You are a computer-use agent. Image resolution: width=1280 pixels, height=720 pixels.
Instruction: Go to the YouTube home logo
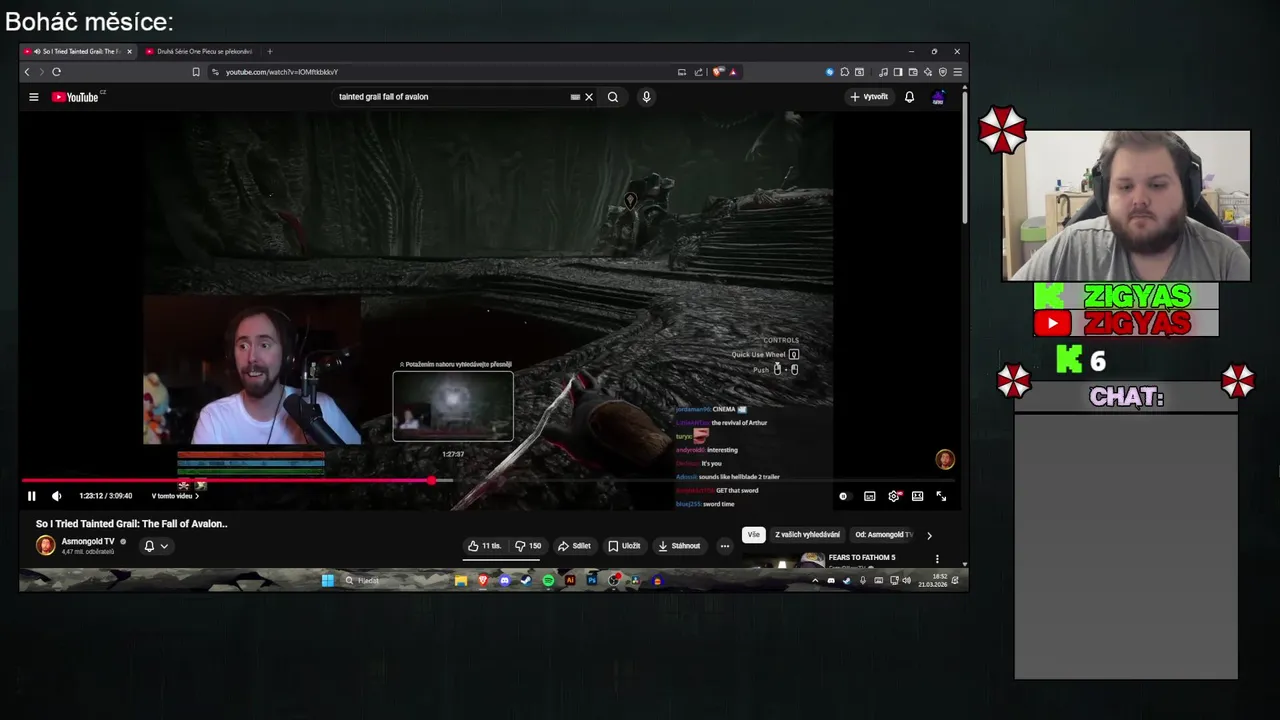click(78, 97)
